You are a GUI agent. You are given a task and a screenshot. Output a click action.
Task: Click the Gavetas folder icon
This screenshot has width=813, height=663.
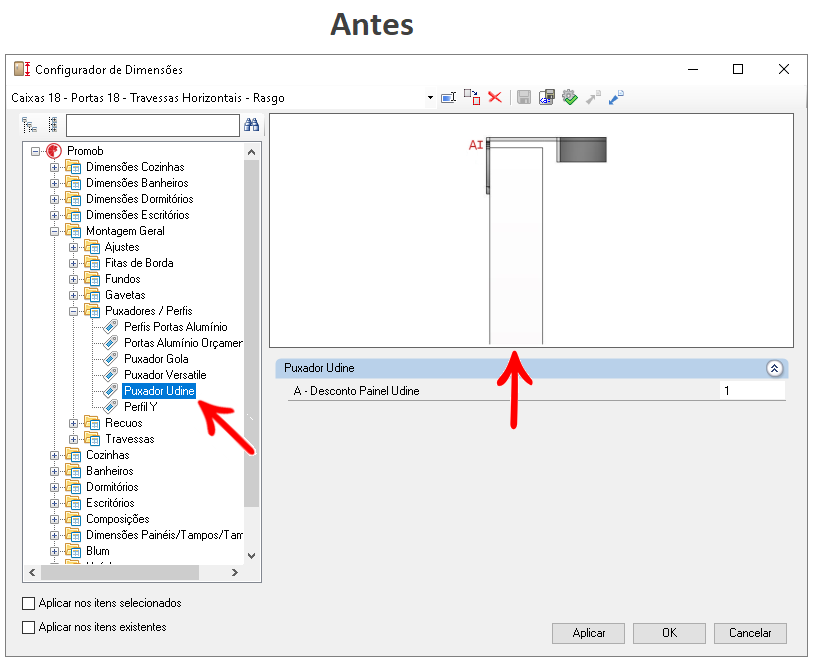click(92, 295)
